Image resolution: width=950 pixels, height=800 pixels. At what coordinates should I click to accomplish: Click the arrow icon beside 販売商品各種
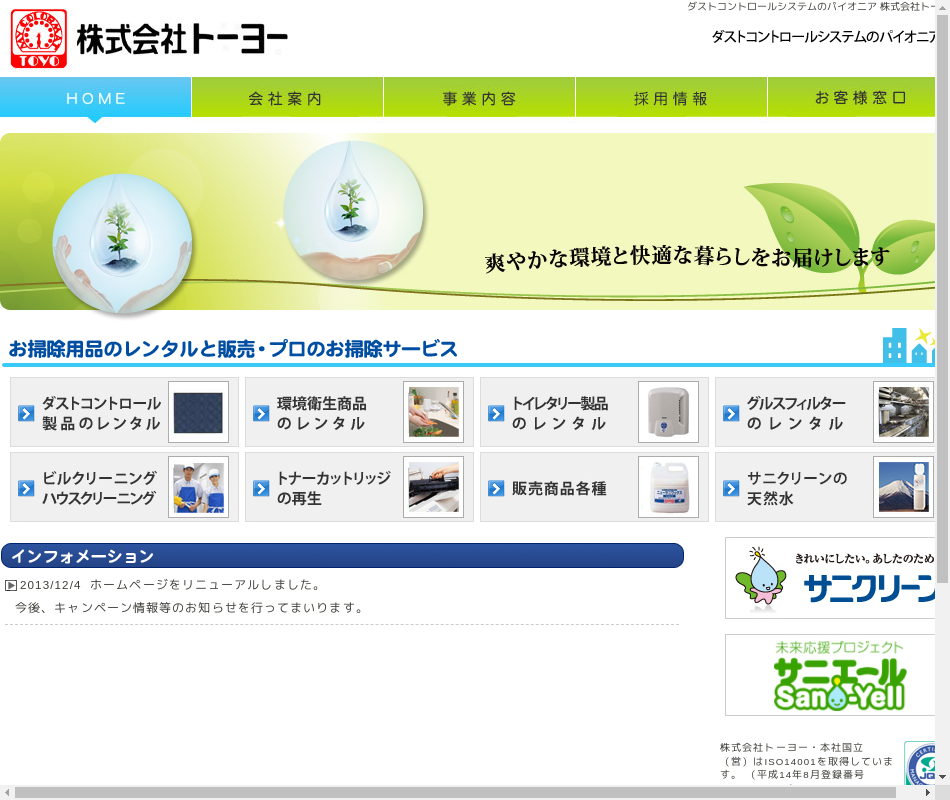496,488
